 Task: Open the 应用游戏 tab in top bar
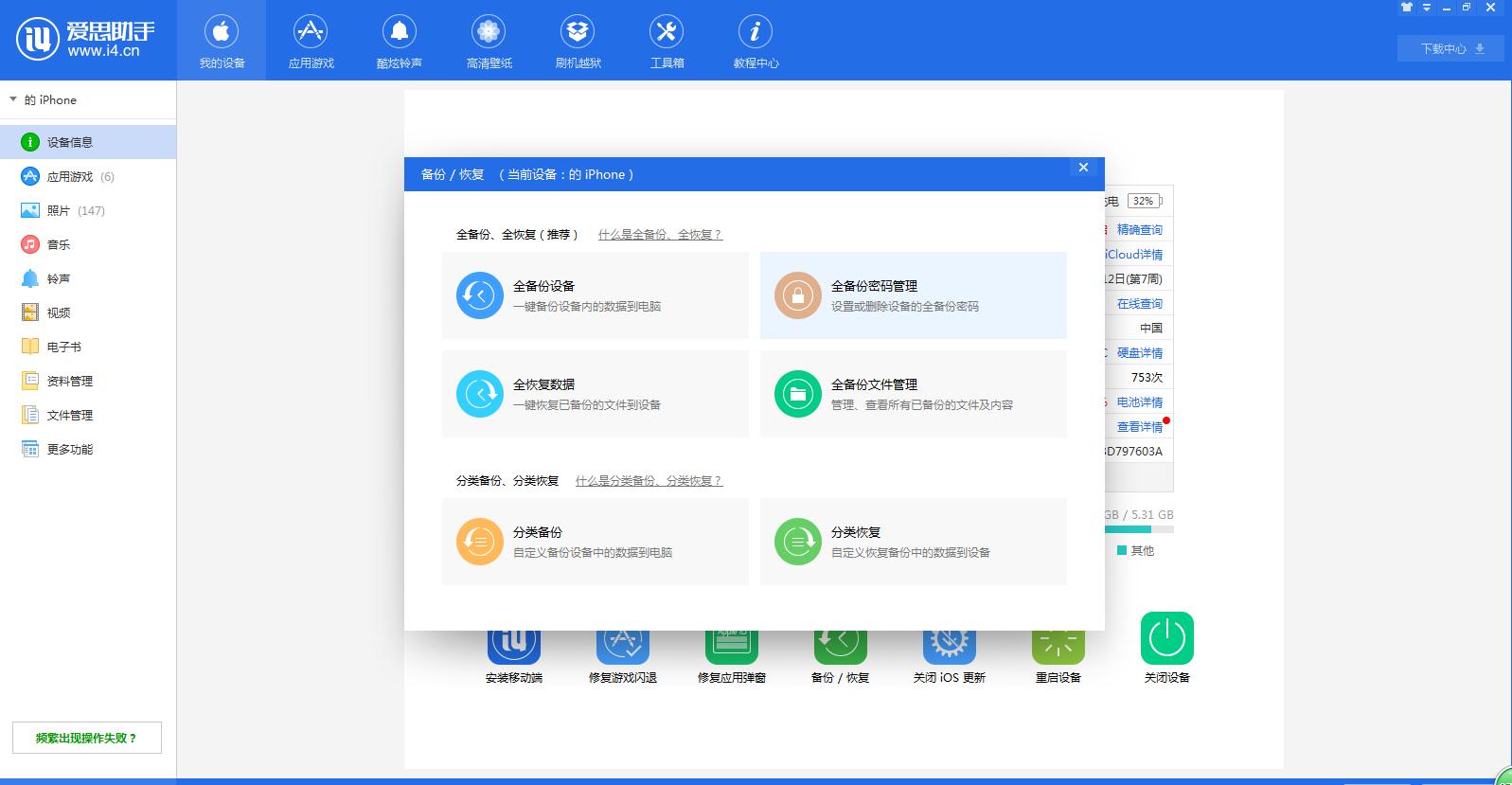point(311,41)
